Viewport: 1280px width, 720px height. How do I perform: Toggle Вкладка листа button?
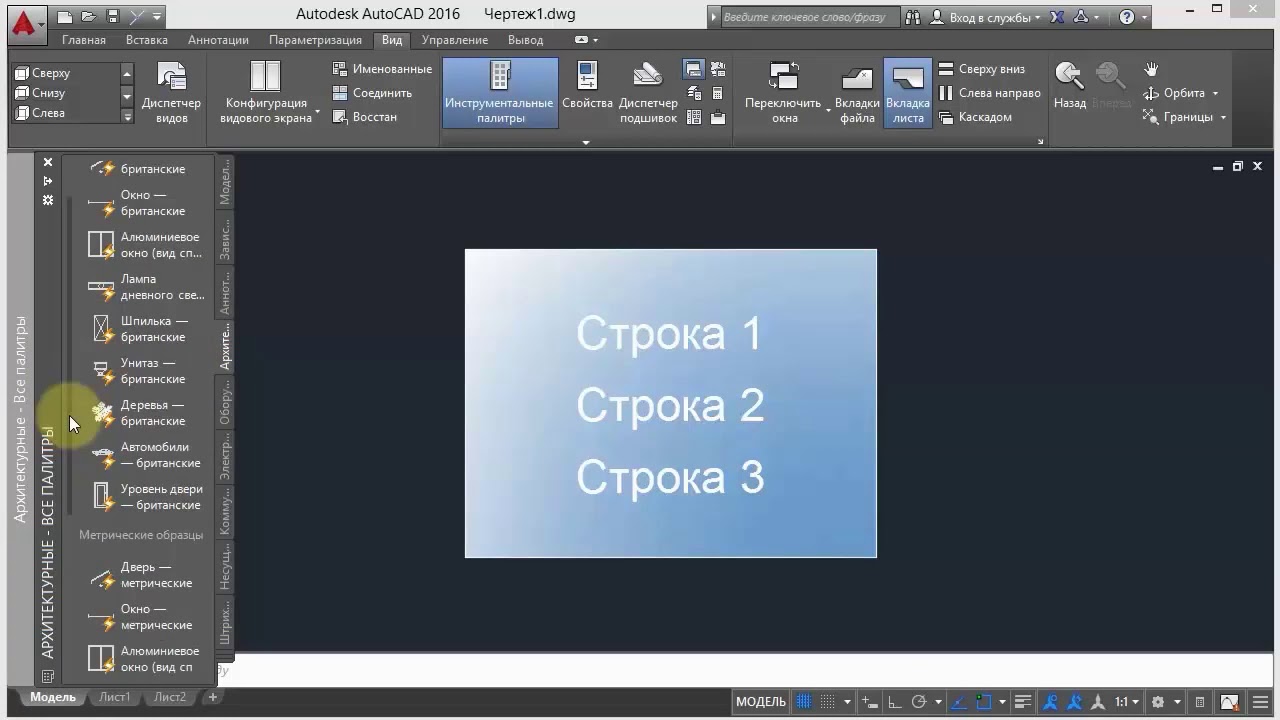pyautogui.click(x=908, y=93)
